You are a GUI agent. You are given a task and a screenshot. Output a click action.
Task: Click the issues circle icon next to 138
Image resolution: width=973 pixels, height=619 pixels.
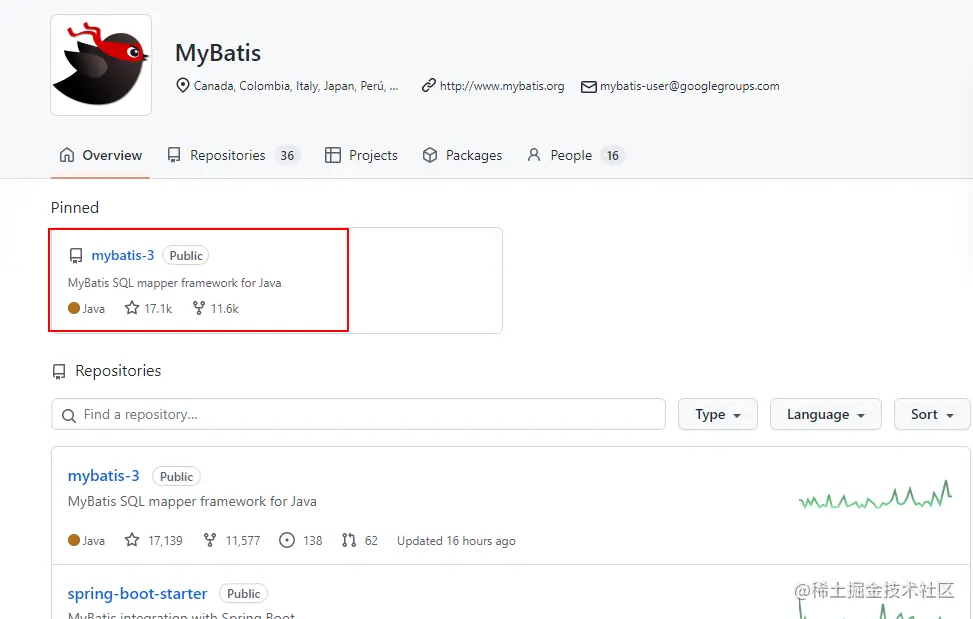287,540
